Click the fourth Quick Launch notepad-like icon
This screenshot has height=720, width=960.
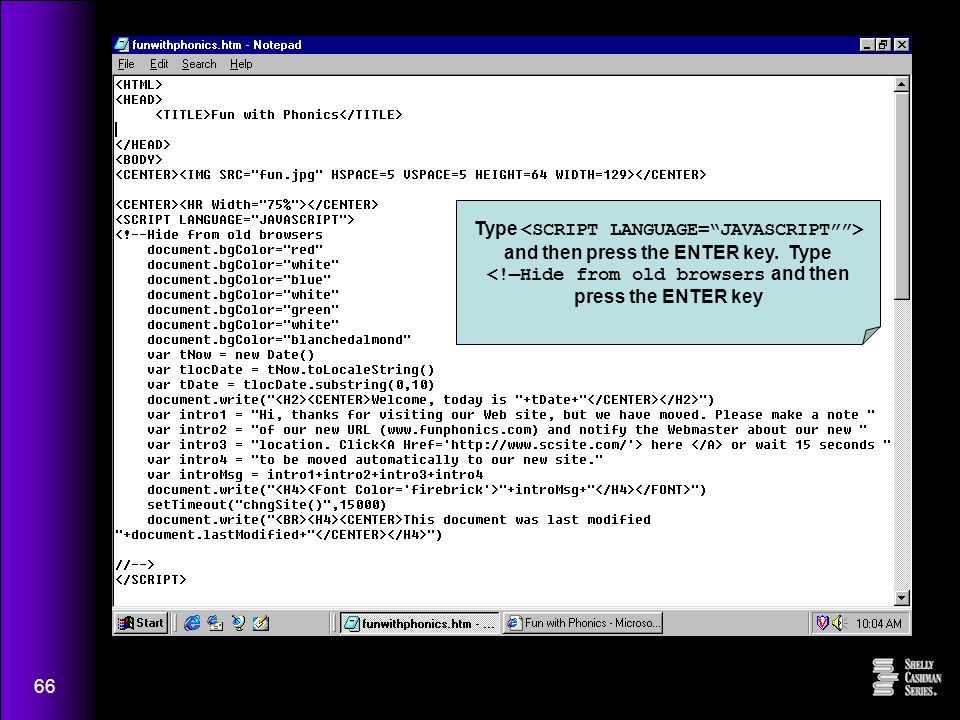(x=261, y=623)
